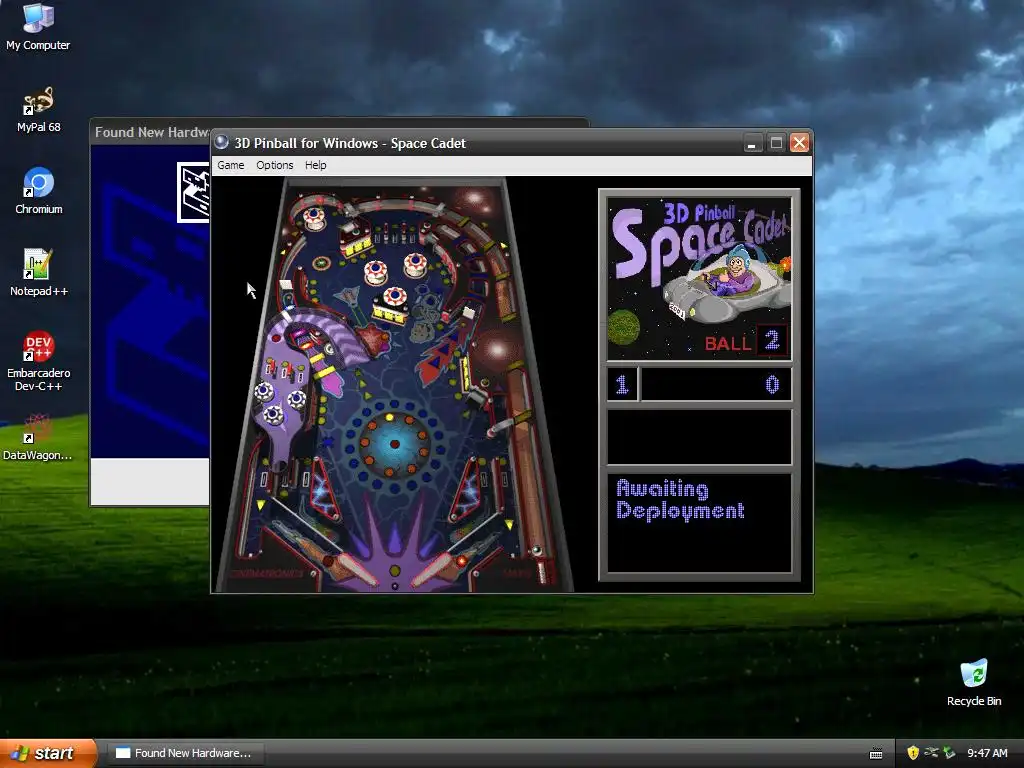
Task: Click the on-screen keyboard tray icon
Action: (x=876, y=754)
